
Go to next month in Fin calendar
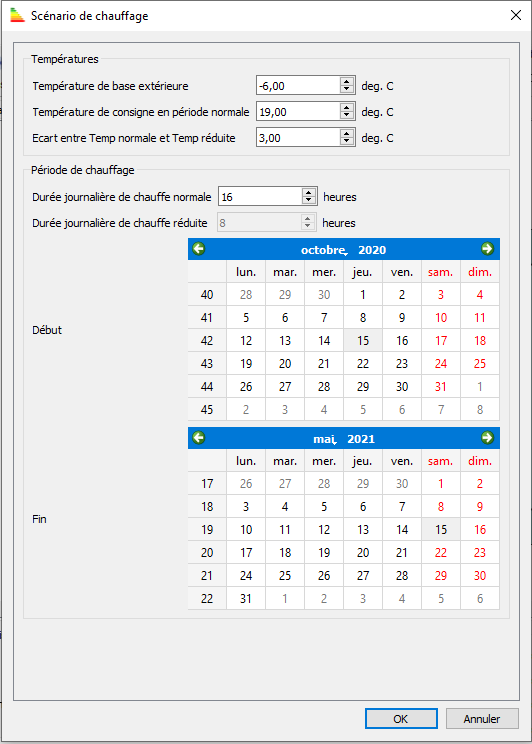[487, 437]
